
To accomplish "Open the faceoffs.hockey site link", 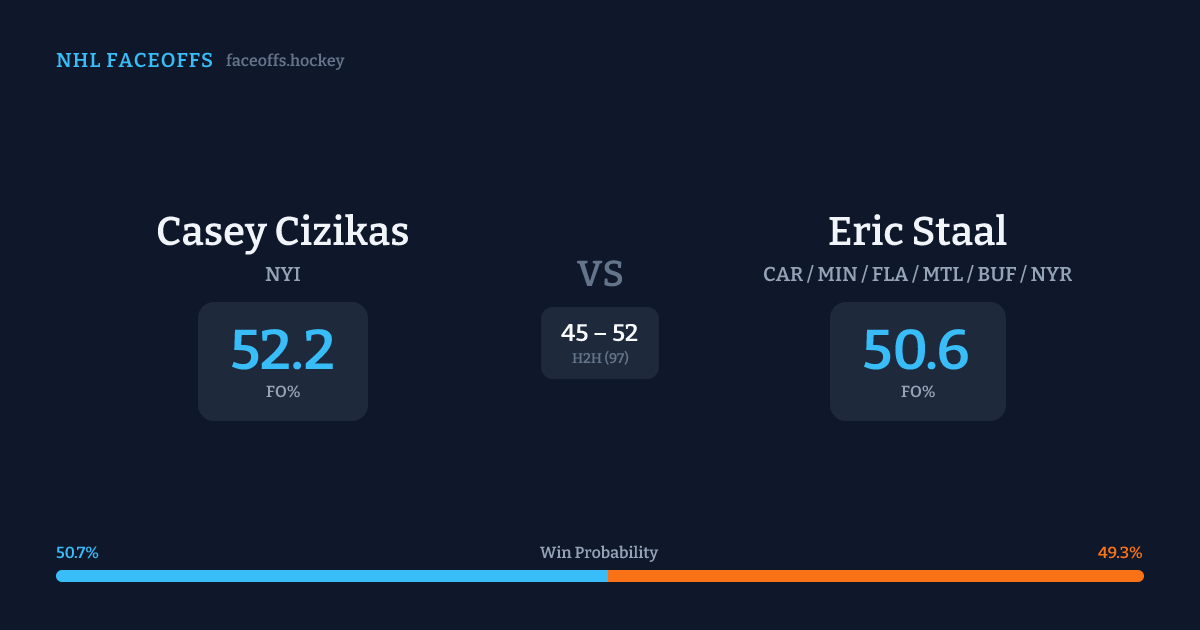I will 285,61.
